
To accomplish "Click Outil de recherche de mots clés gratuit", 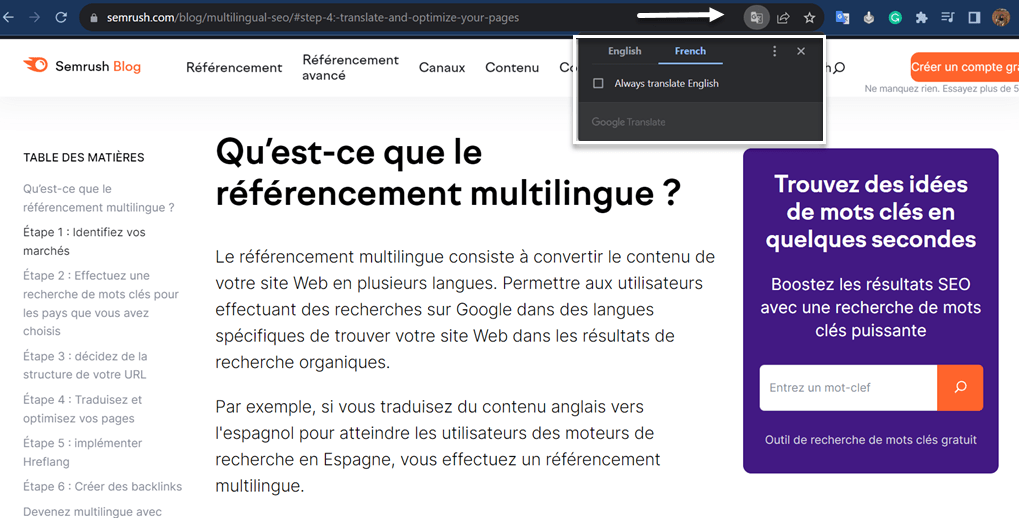I will pyautogui.click(x=871, y=440).
